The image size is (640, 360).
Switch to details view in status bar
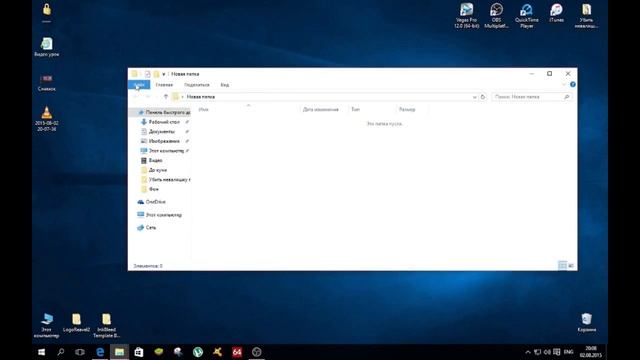click(x=562, y=266)
